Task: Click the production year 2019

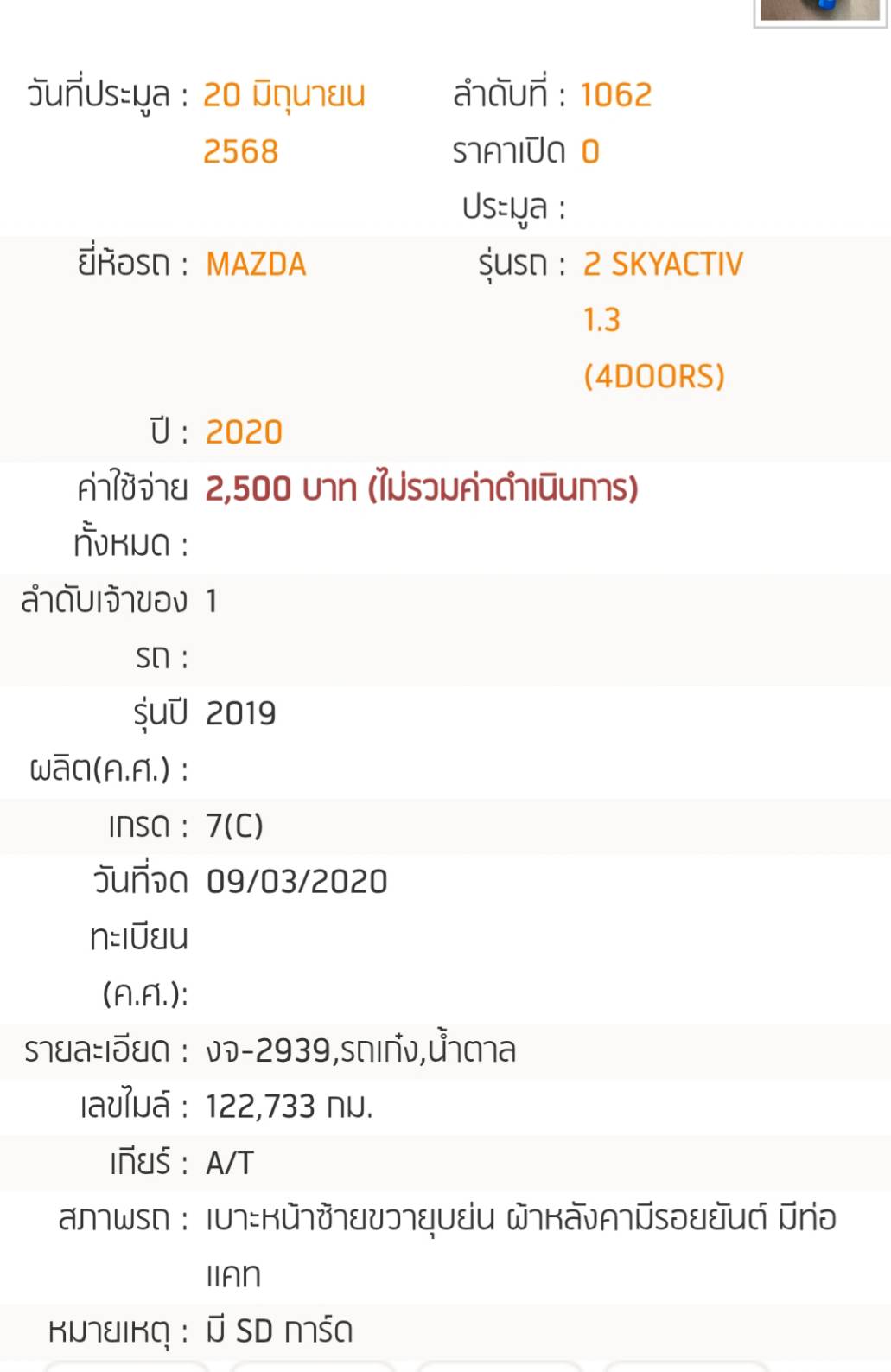Action: (x=240, y=714)
